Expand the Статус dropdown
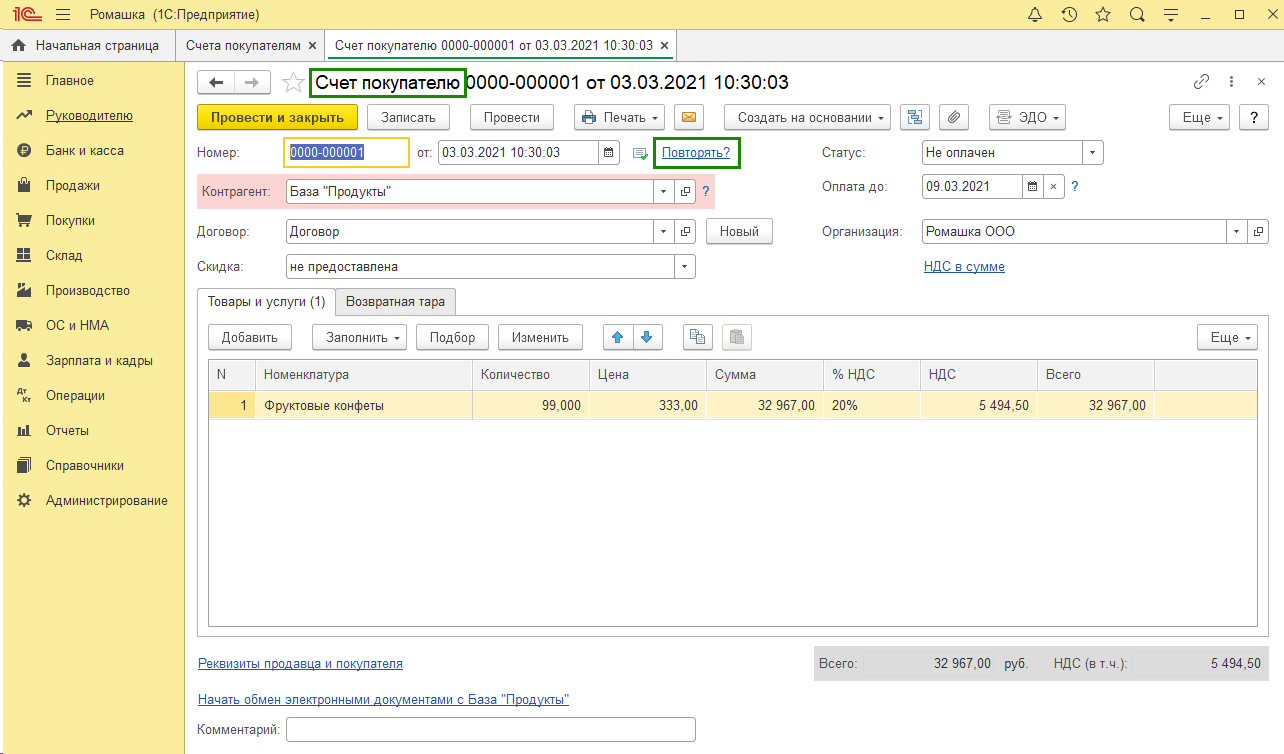1284x754 pixels. (x=1093, y=153)
